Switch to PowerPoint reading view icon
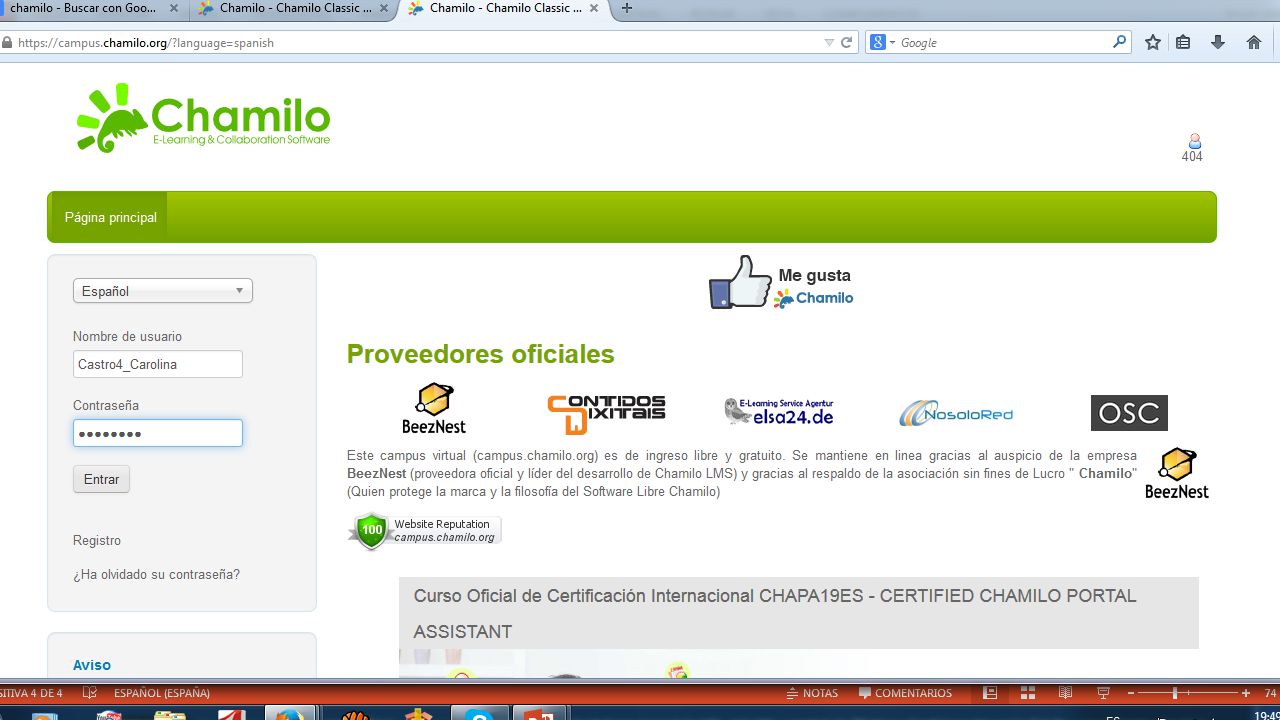 point(1065,693)
